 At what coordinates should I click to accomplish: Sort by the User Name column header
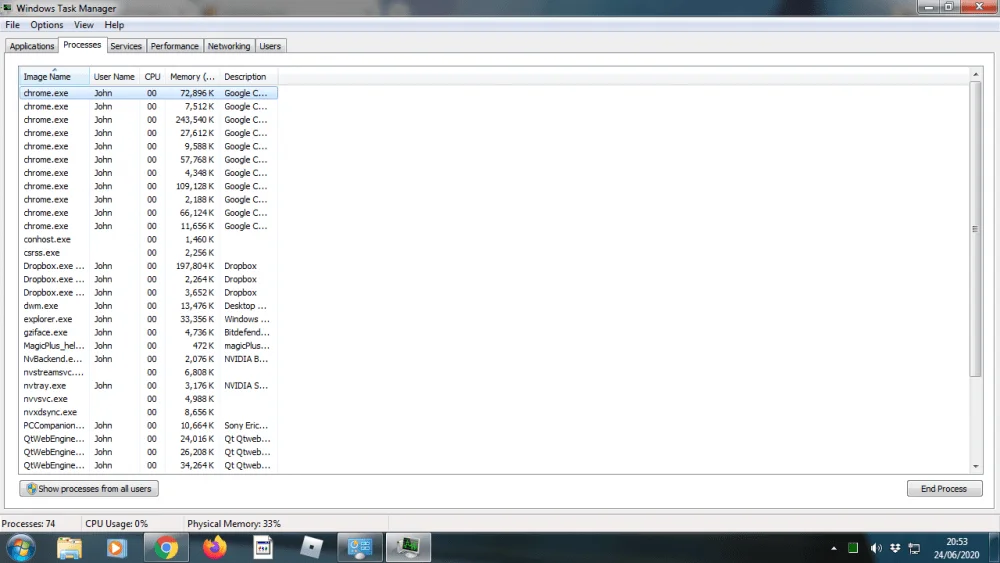point(114,77)
